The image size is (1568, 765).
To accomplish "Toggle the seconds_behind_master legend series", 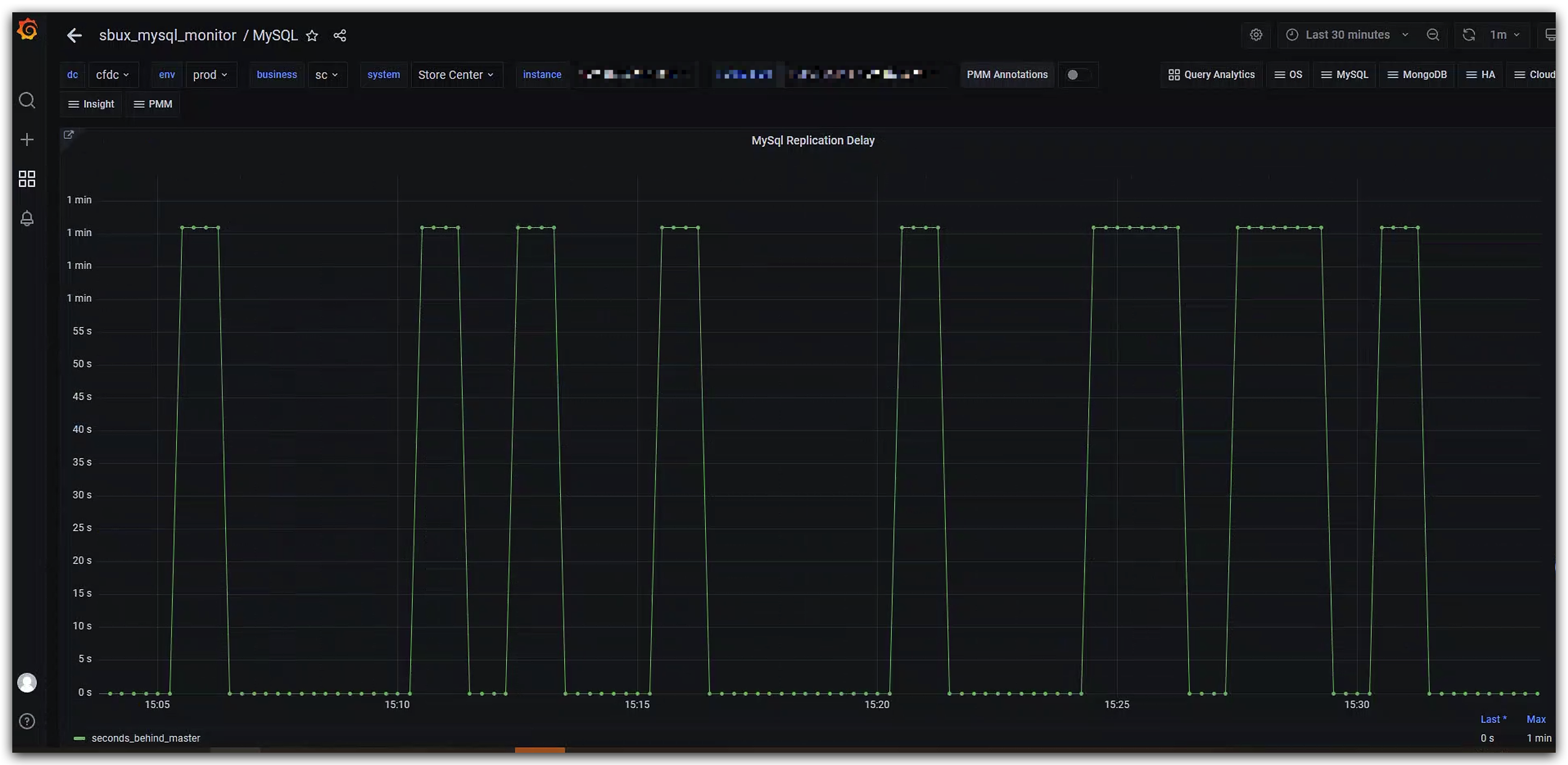I will 146,738.
